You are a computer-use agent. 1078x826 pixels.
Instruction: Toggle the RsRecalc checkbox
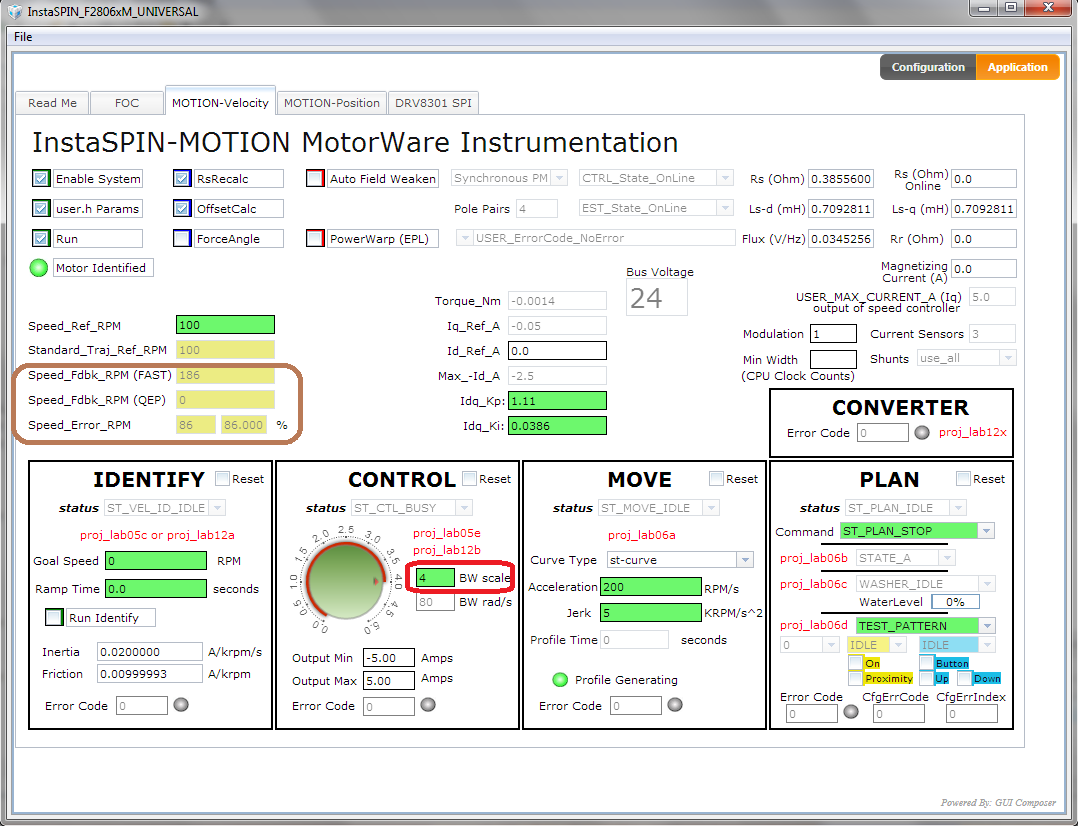coord(182,179)
